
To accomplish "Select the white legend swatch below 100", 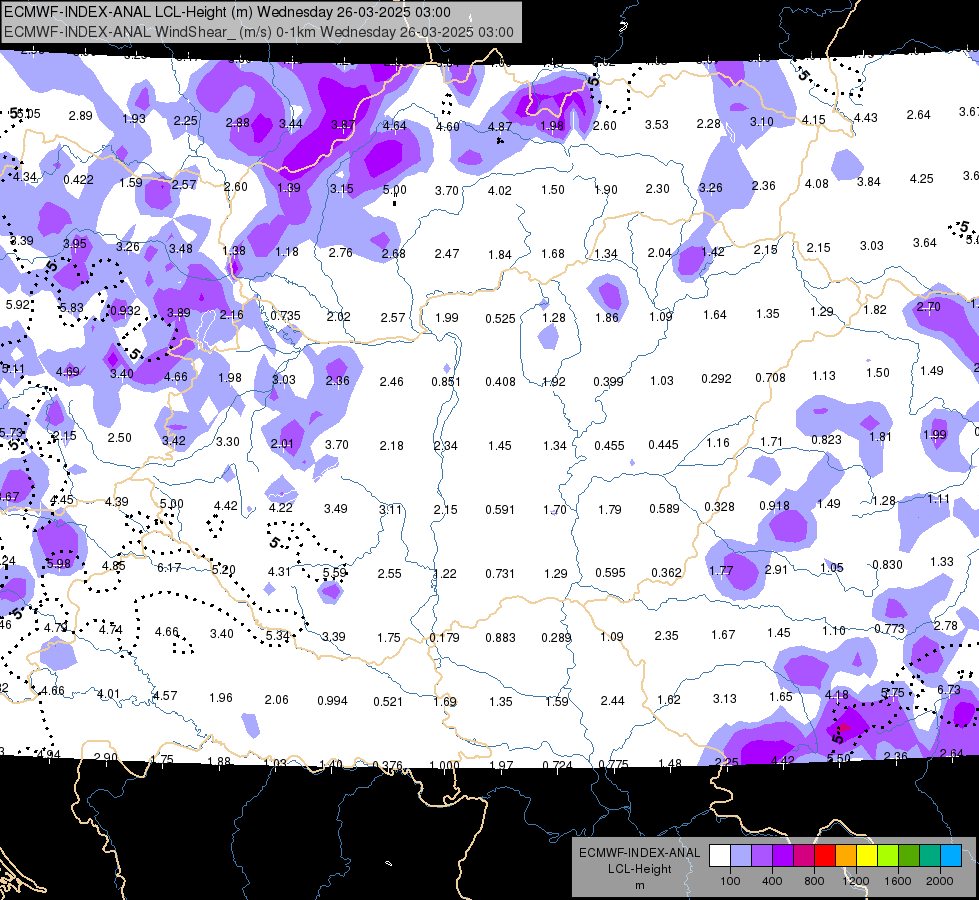I will click(720, 856).
